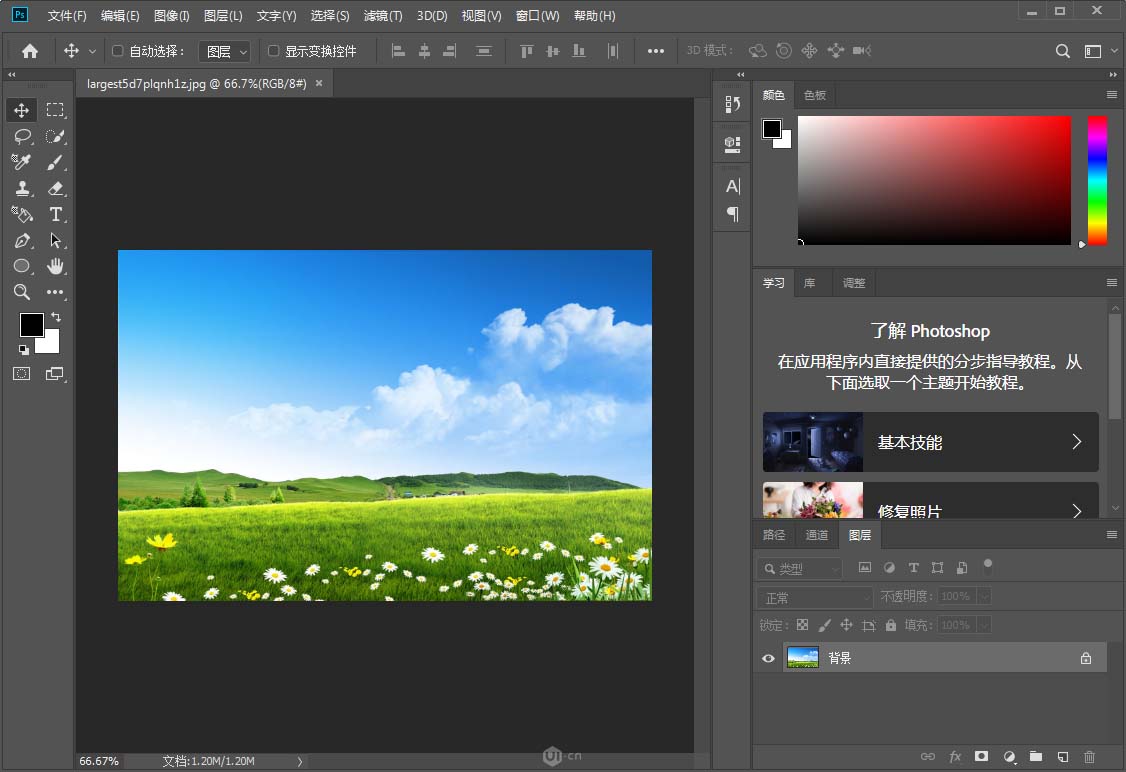Image resolution: width=1126 pixels, height=772 pixels.
Task: Toggle lock transparent pixels
Action: pos(803,625)
